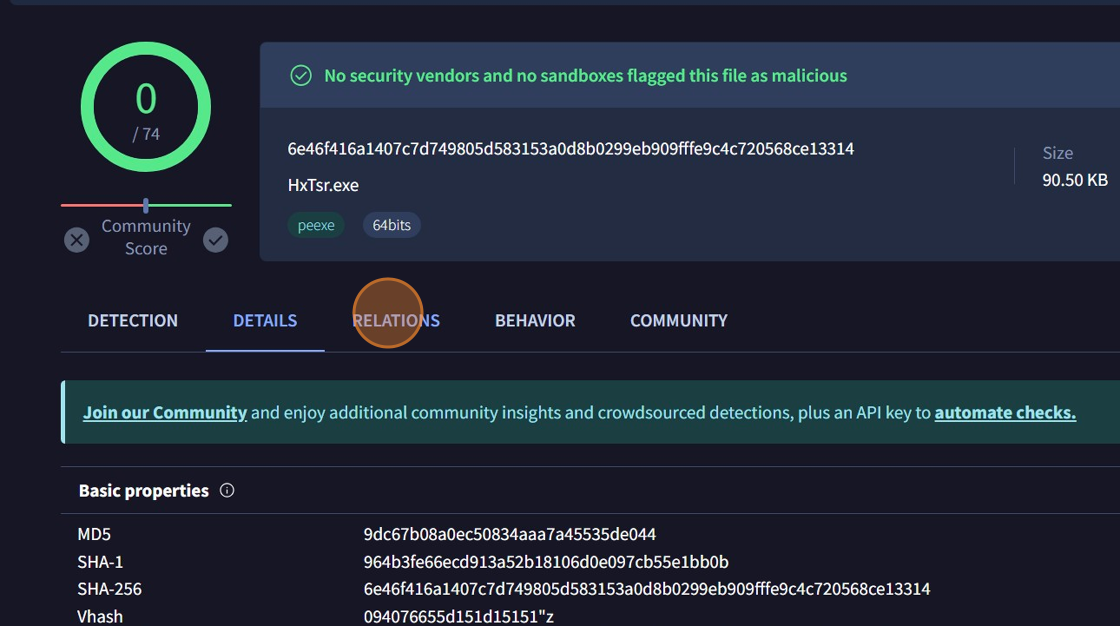1120x626 pixels.
Task: Click the HxTsr.exe file name
Action: tap(323, 185)
